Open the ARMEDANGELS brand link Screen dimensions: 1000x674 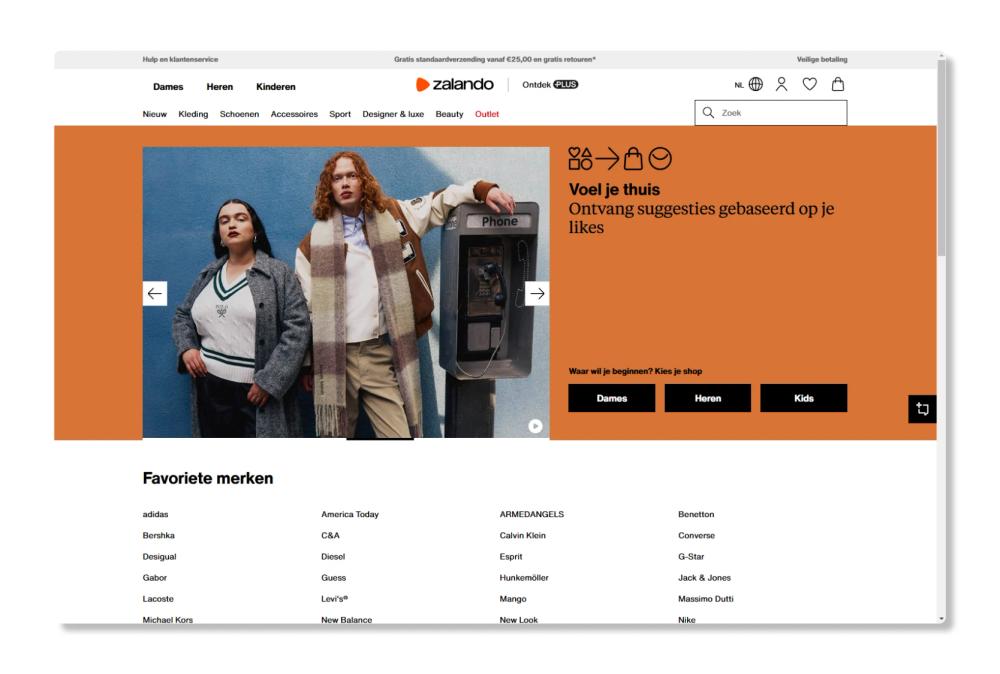click(531, 514)
